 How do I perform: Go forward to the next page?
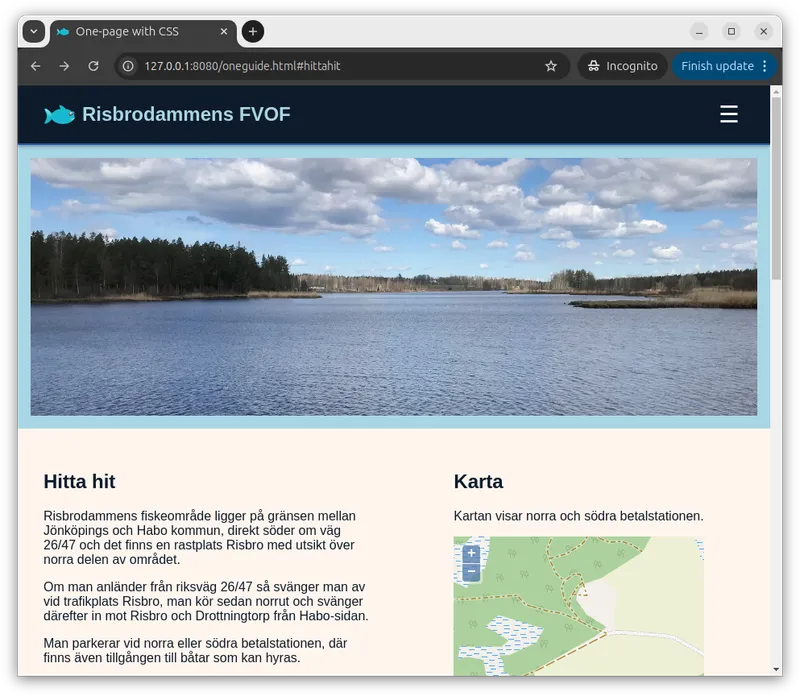[64, 66]
